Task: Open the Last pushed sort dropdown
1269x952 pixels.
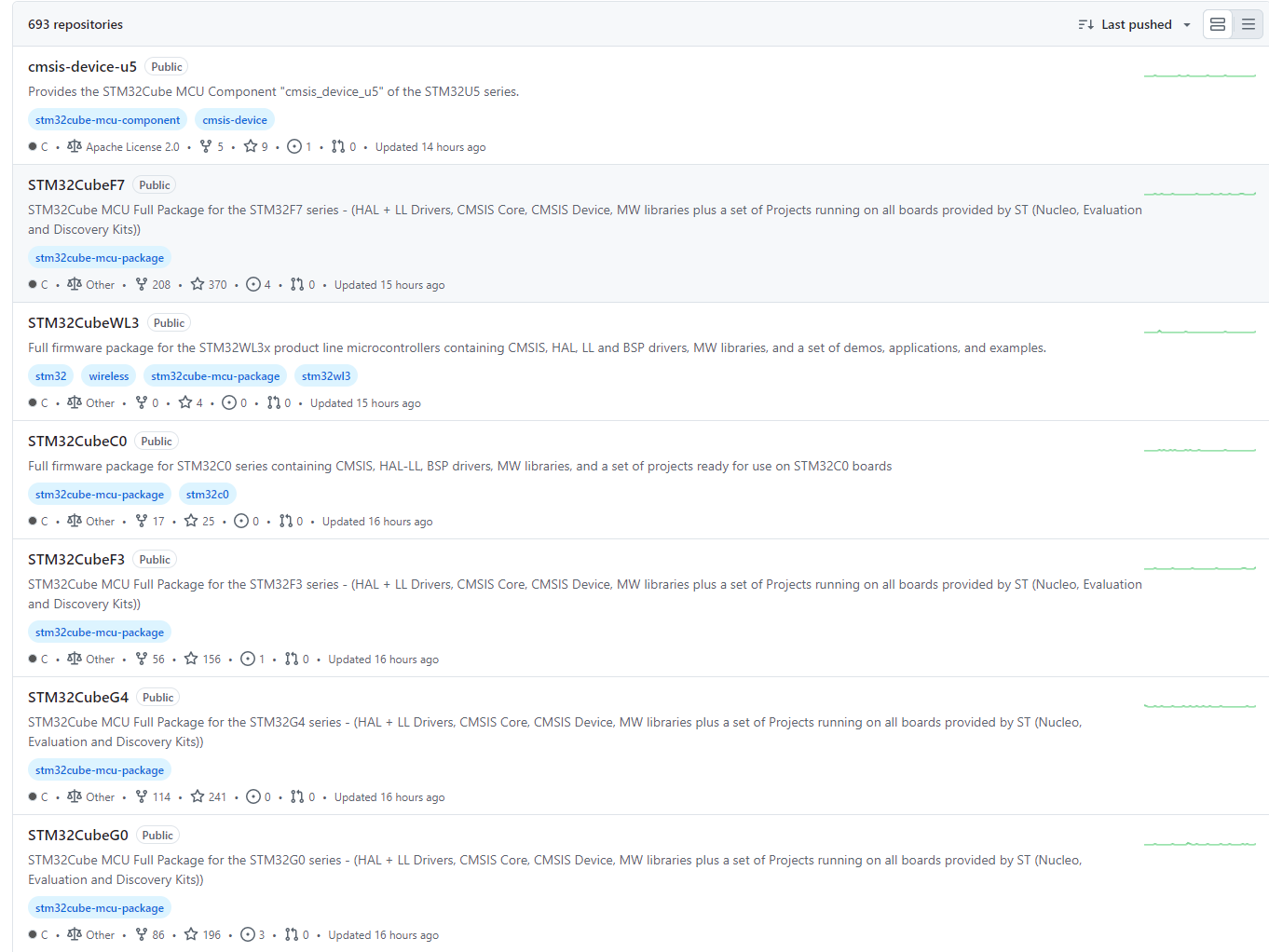Action: (x=1135, y=24)
